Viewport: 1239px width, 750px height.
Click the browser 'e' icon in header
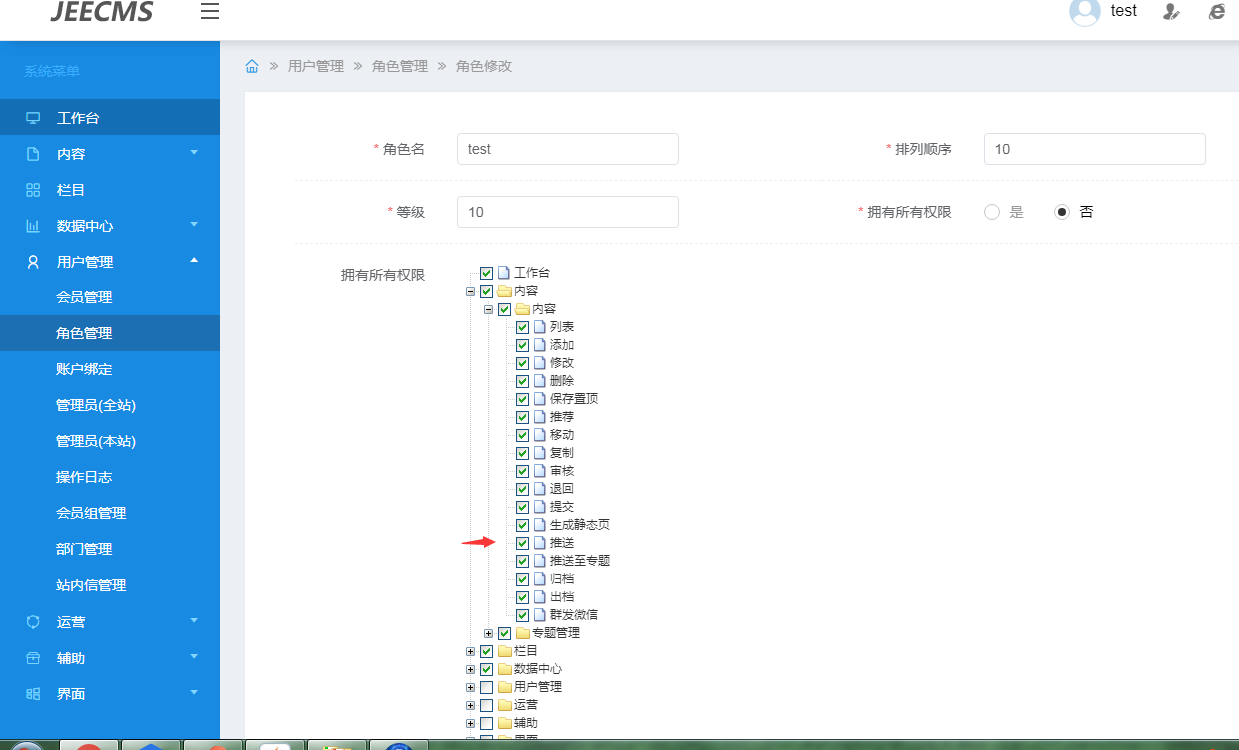pos(1216,11)
